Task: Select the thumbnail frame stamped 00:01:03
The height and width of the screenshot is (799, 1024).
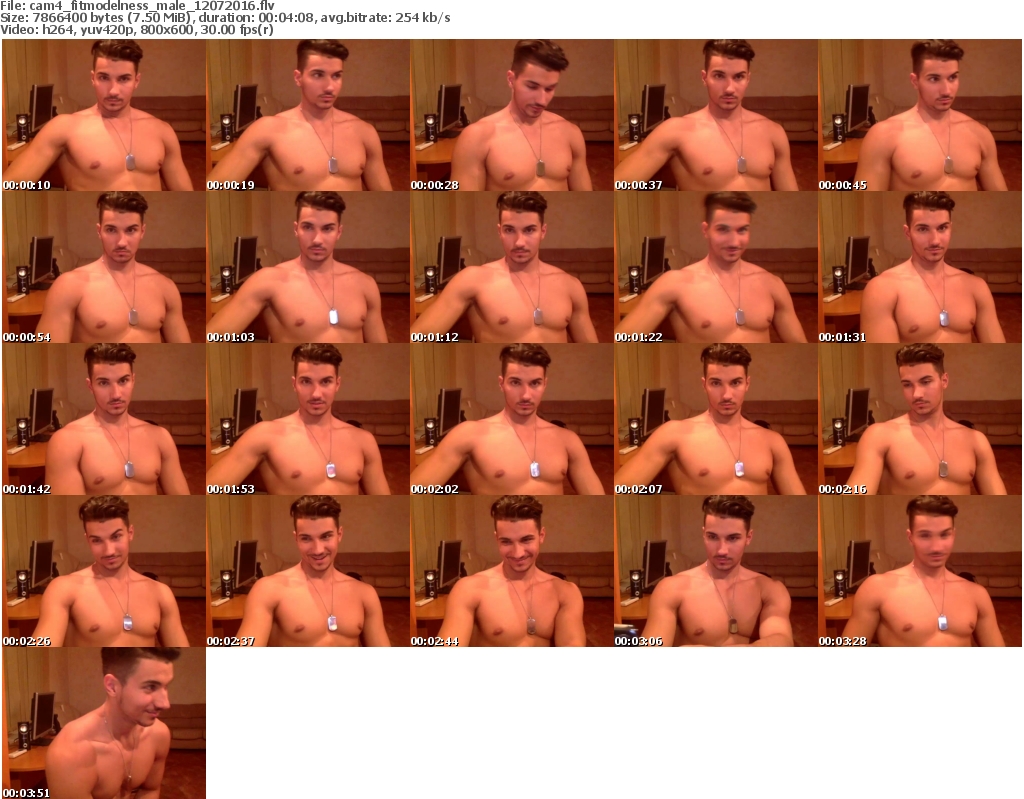Action: tap(308, 267)
